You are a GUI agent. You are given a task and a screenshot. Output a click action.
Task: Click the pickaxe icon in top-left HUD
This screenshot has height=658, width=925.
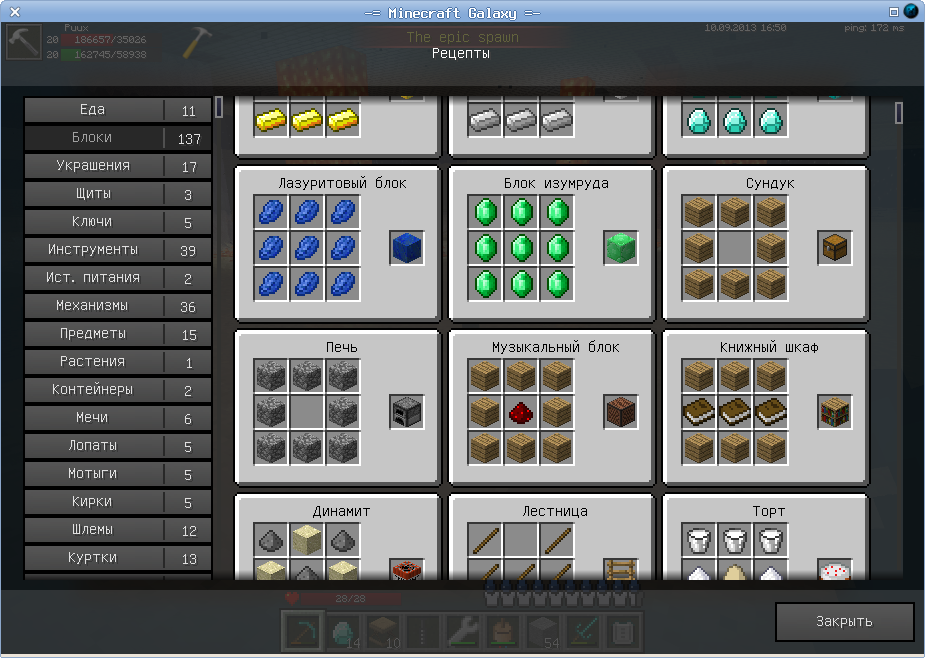pos(24,41)
